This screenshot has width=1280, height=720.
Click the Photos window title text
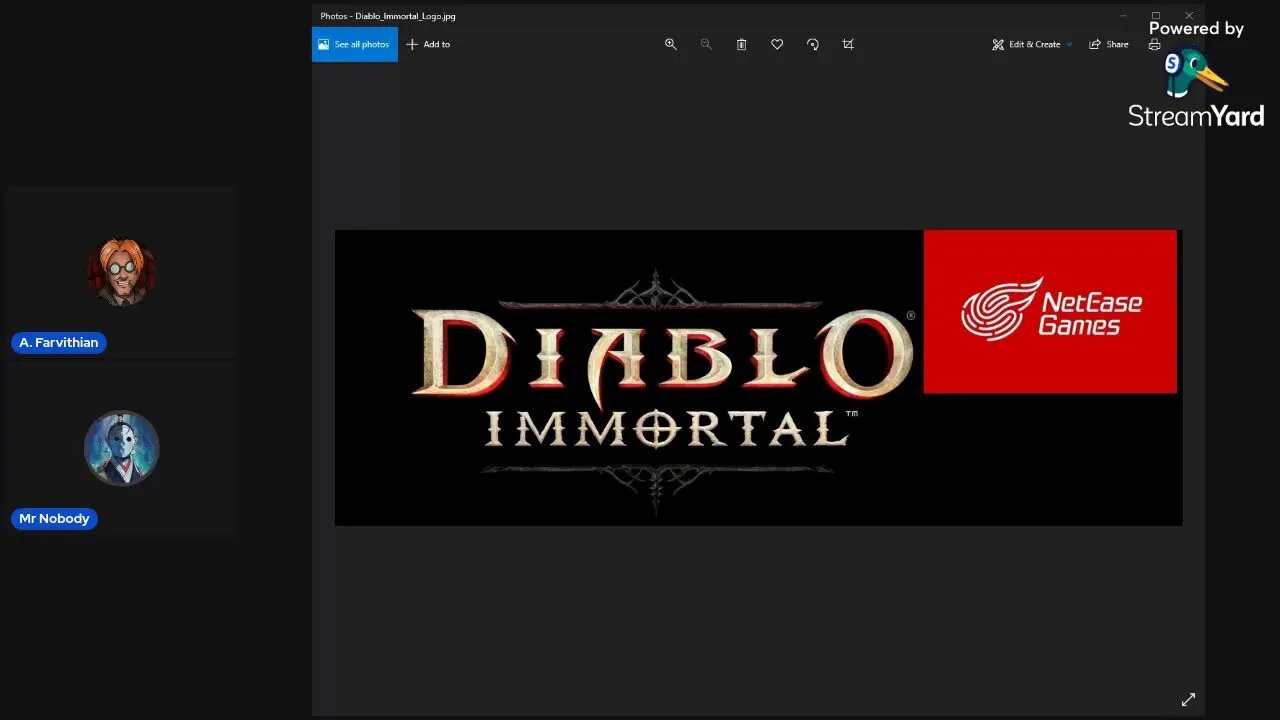(x=388, y=16)
